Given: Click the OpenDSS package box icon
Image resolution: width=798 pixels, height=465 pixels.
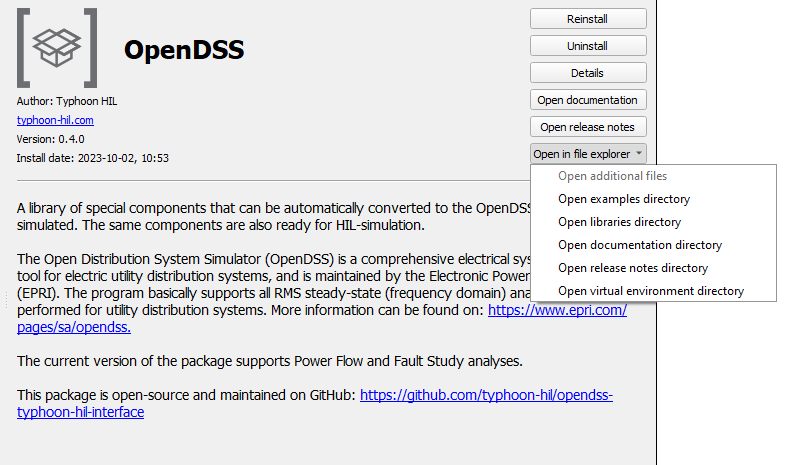Looking at the screenshot, I should click(56, 46).
